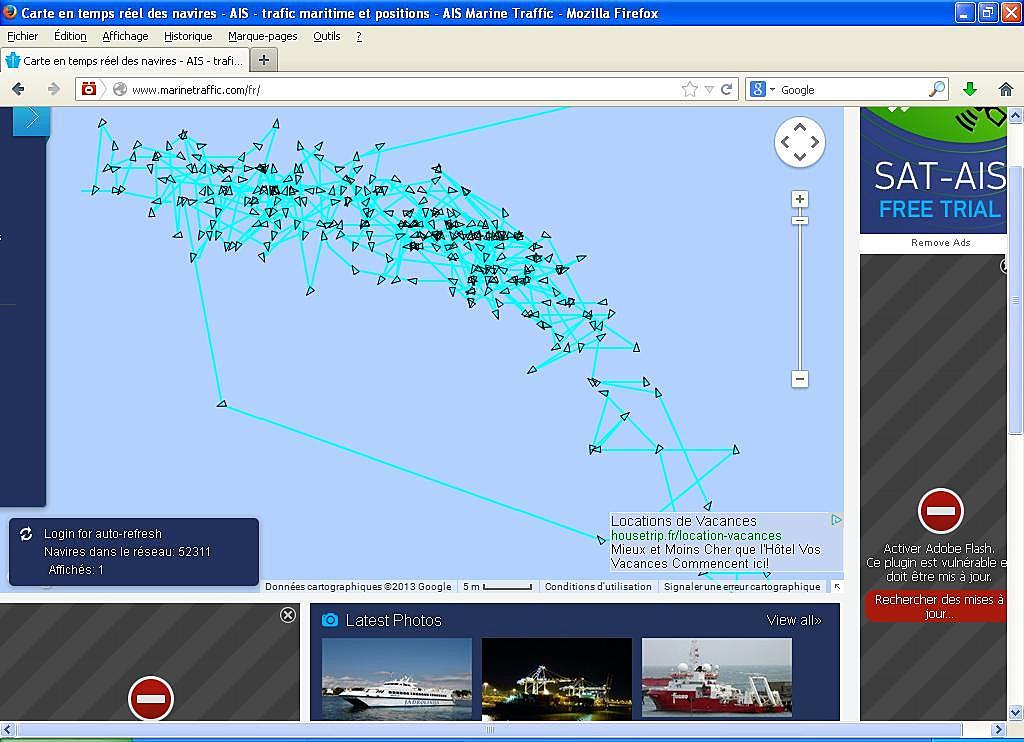The height and width of the screenshot is (742, 1024).
Task: Open the night port cranes photo thumbnail
Action: (556, 679)
